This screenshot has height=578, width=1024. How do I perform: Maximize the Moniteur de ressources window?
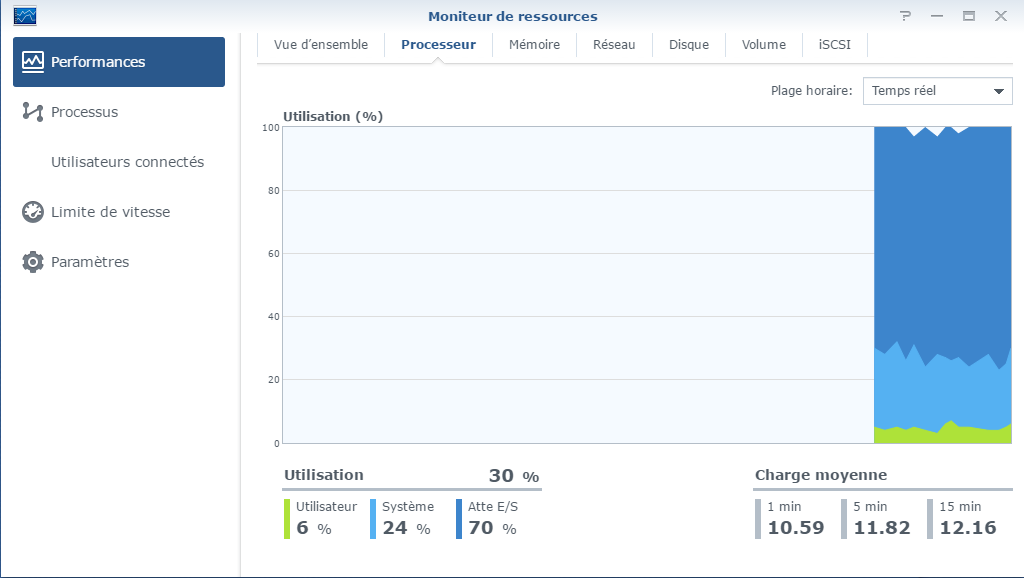(x=969, y=16)
